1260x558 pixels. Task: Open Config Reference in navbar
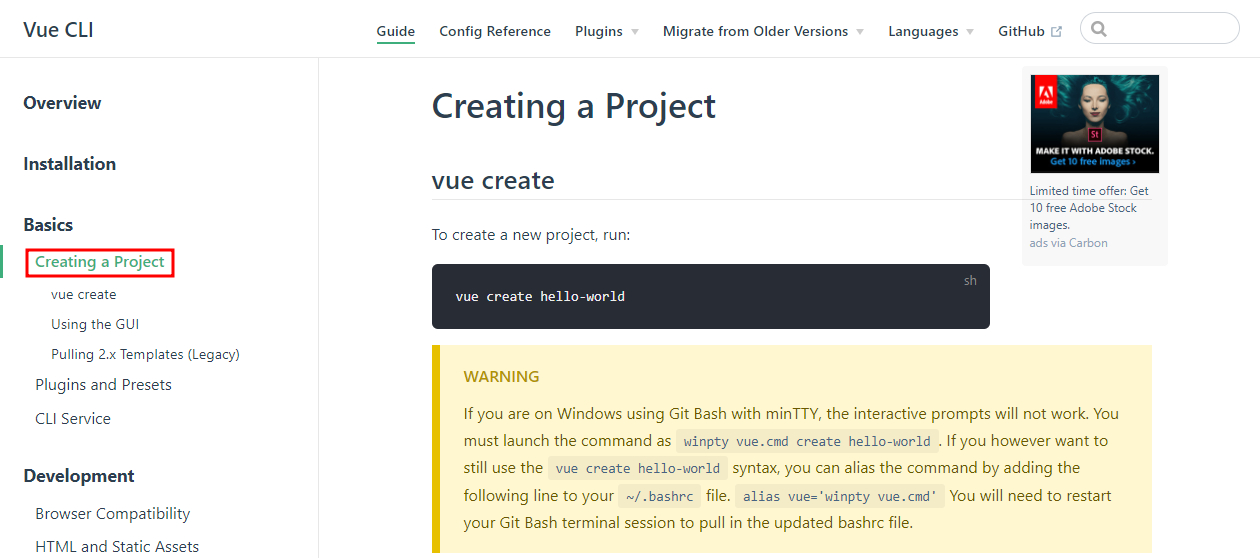[495, 32]
